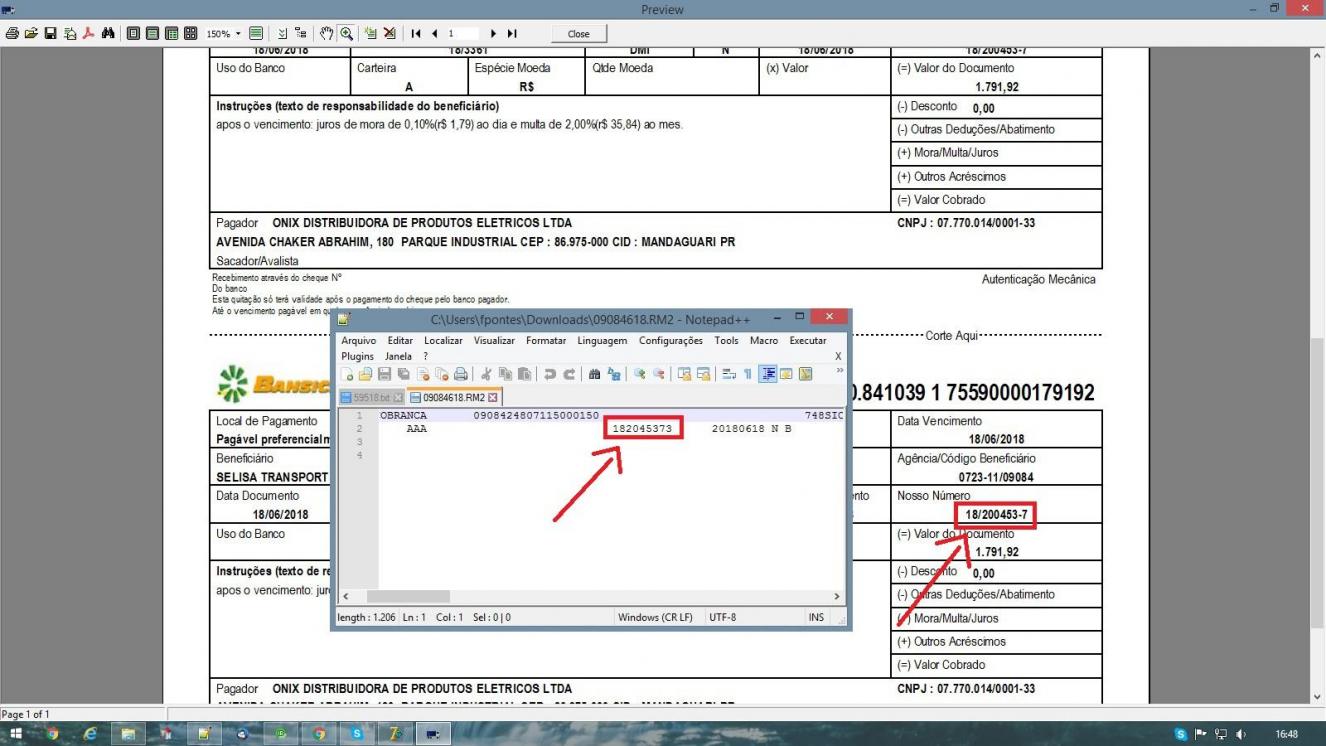Open Macro menu in Notepad++
Viewport: 1326px width, 746px height.
tap(764, 341)
